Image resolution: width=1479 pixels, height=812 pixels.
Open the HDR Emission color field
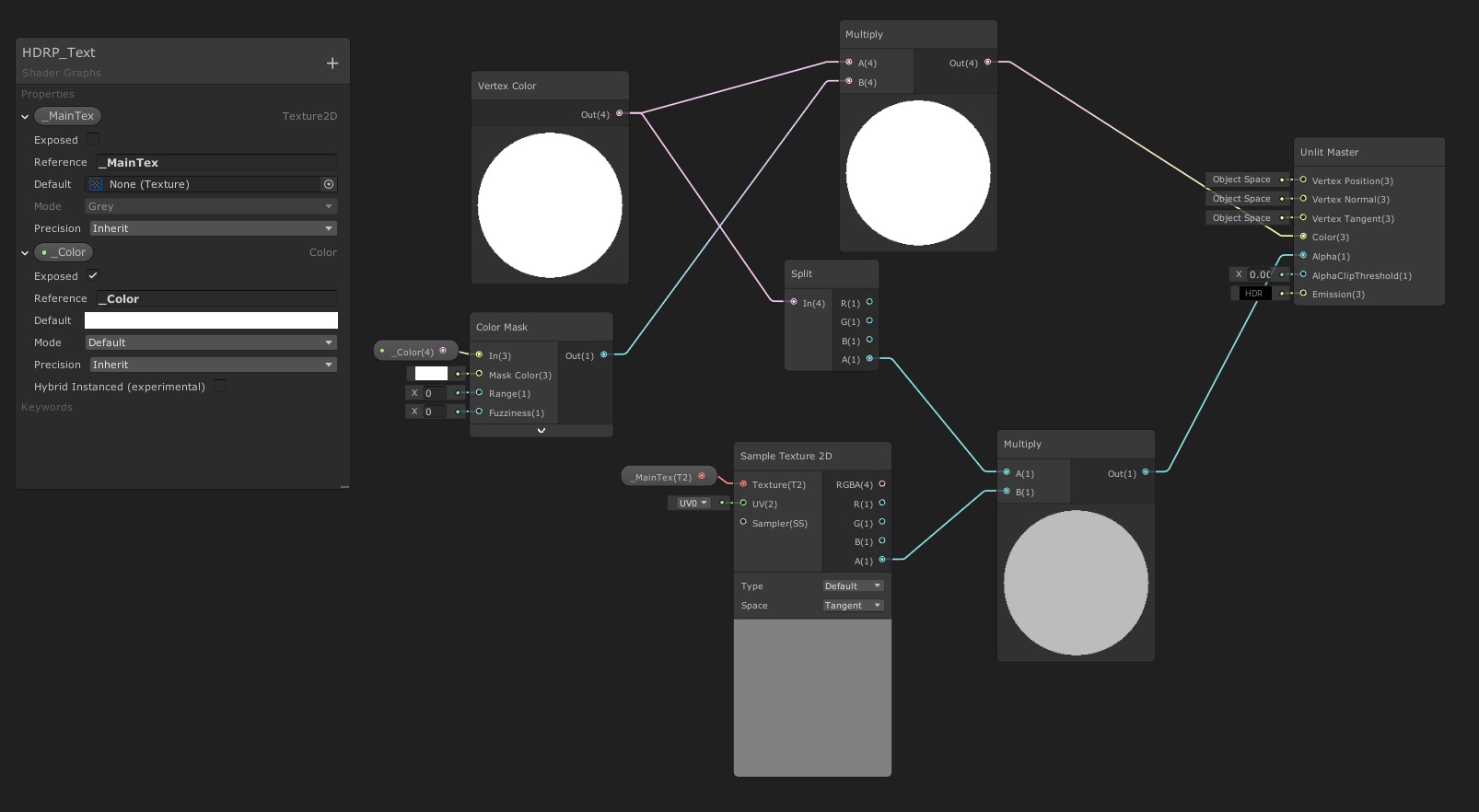(1253, 294)
